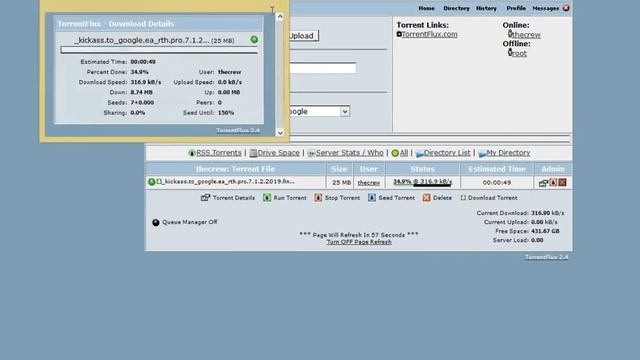Click TorrentFlux 2.4 link in Download Details popup
Image resolution: width=640 pixels, height=360 pixels.
[x=238, y=130]
